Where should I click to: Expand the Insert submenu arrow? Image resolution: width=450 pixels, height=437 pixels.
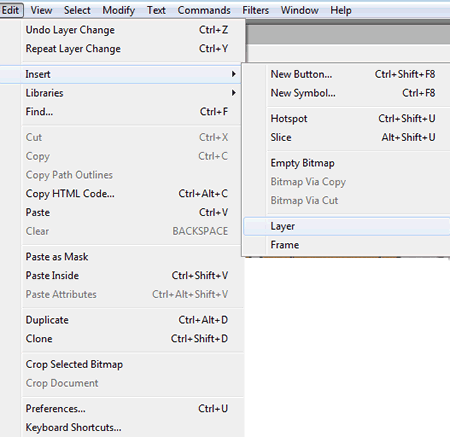pyautogui.click(x=234, y=74)
